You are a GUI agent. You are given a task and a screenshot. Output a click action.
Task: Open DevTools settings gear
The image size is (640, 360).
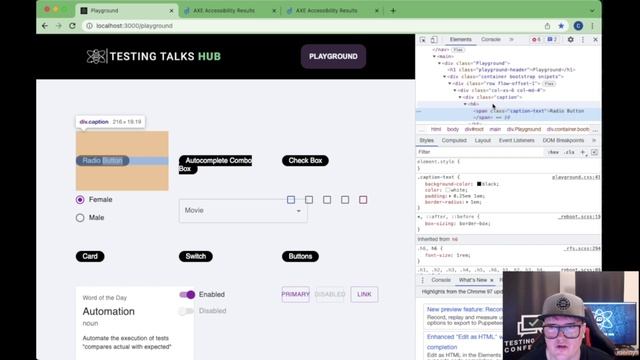click(x=571, y=40)
